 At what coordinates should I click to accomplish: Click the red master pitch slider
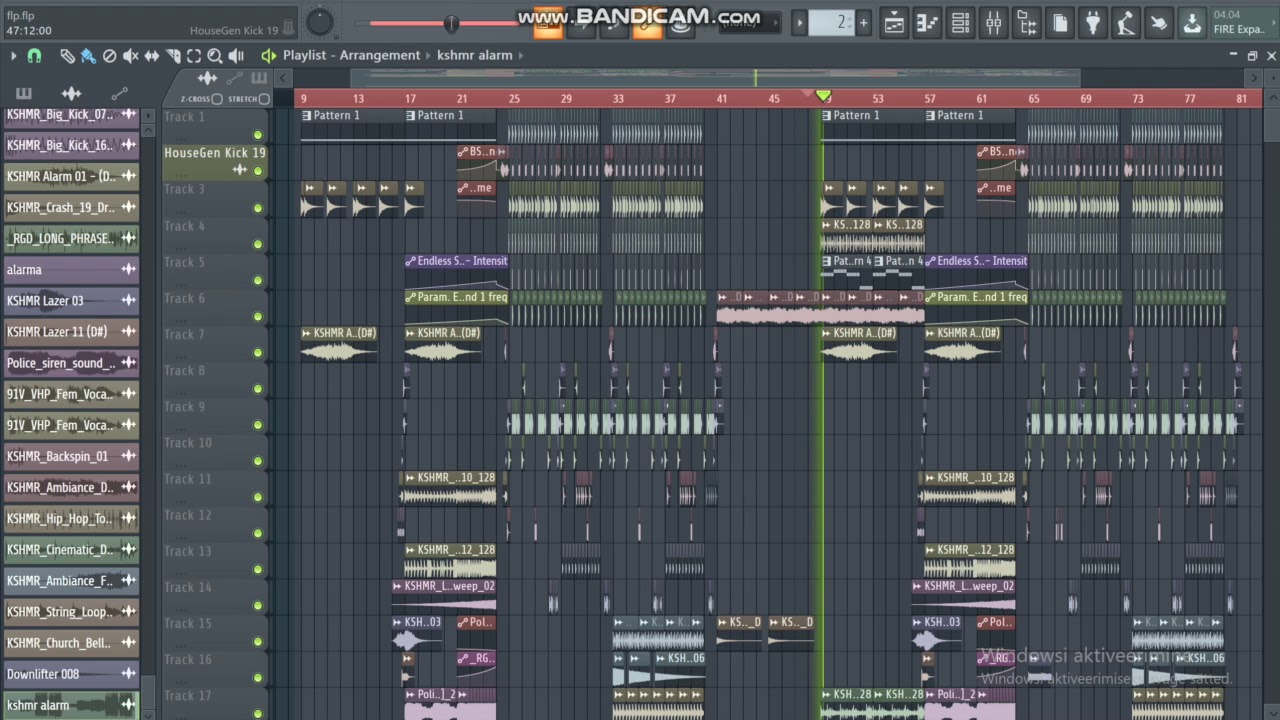[451, 23]
